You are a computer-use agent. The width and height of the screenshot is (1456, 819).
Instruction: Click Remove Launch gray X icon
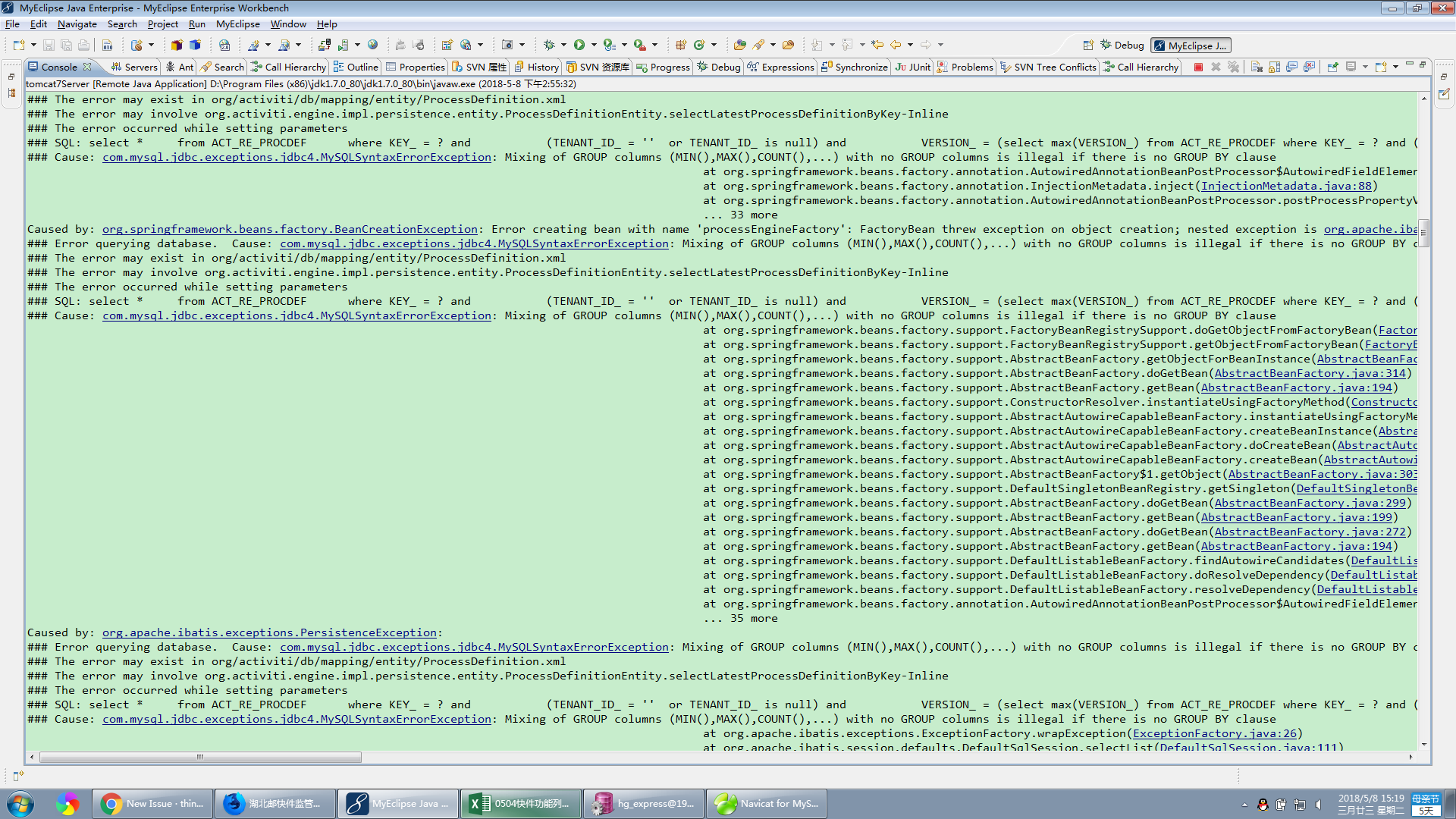tap(1216, 67)
